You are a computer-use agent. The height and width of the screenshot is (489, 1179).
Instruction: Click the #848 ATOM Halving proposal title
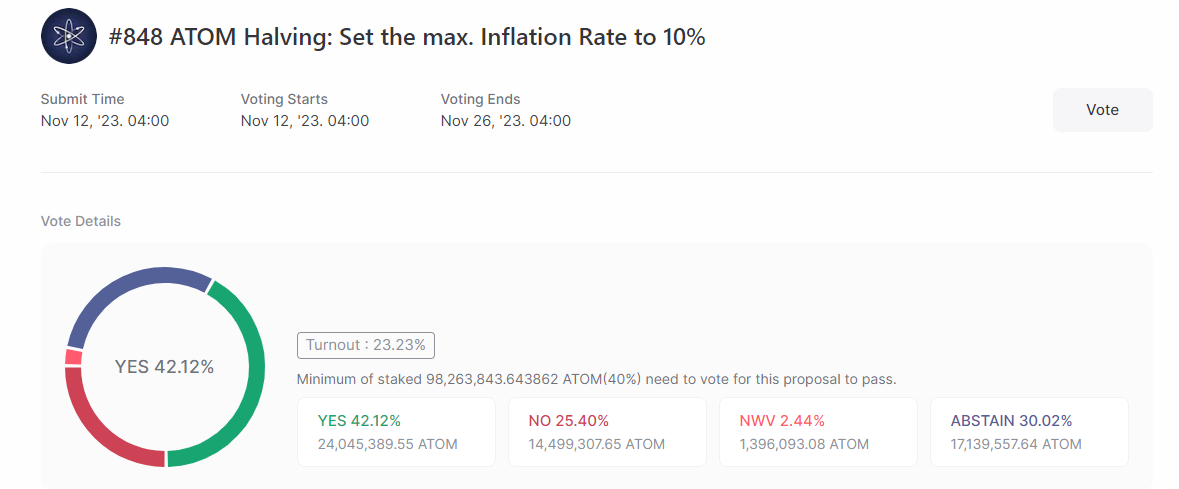click(x=407, y=38)
